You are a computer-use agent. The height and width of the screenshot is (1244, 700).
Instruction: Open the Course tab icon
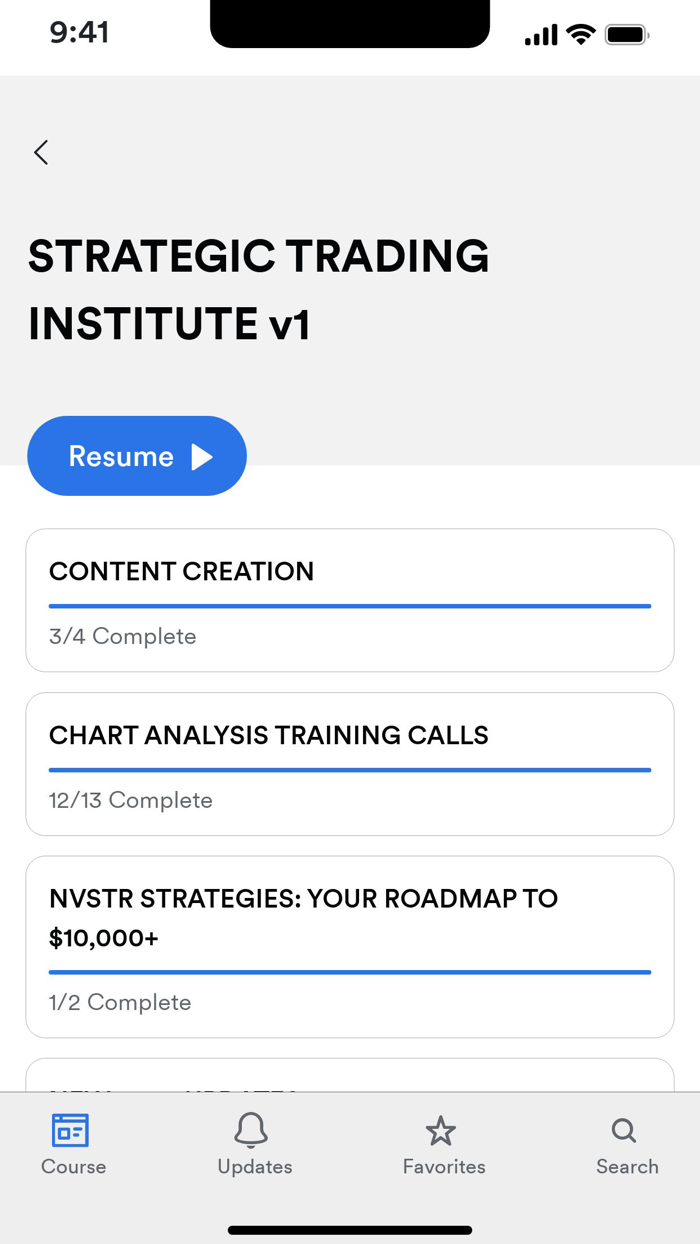pos(70,1130)
